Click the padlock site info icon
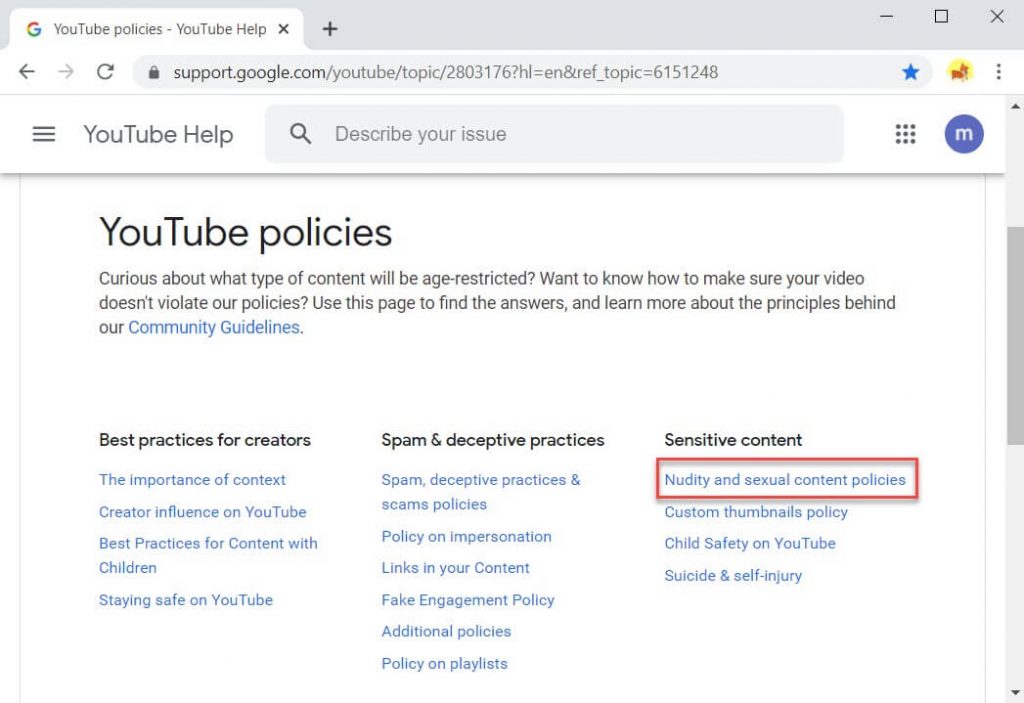 pyautogui.click(x=153, y=72)
